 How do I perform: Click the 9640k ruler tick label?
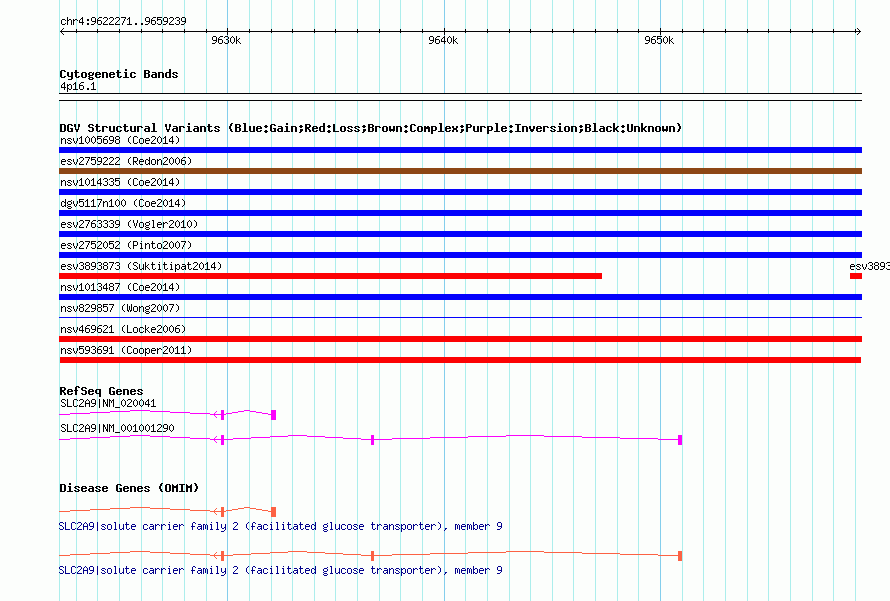point(443,40)
